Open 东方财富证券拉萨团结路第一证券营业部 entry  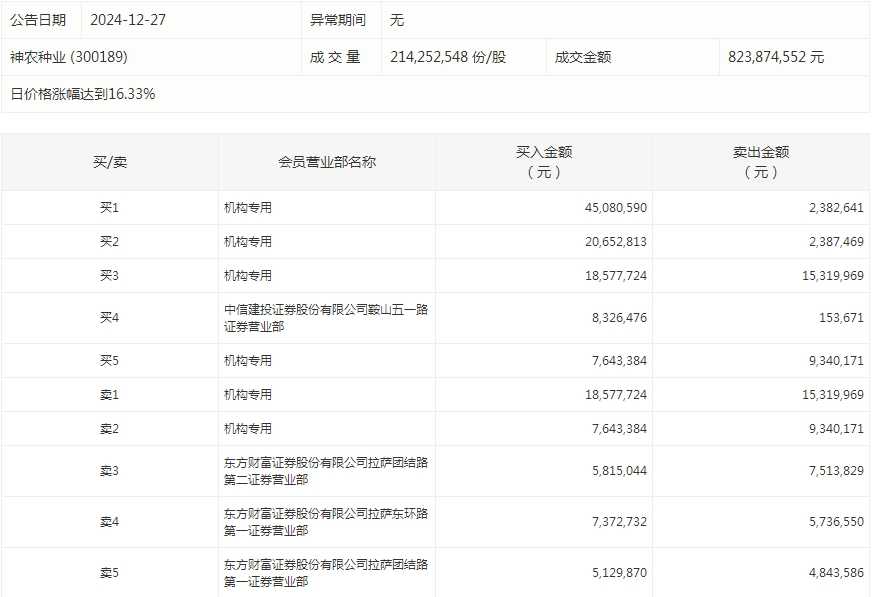327,573
